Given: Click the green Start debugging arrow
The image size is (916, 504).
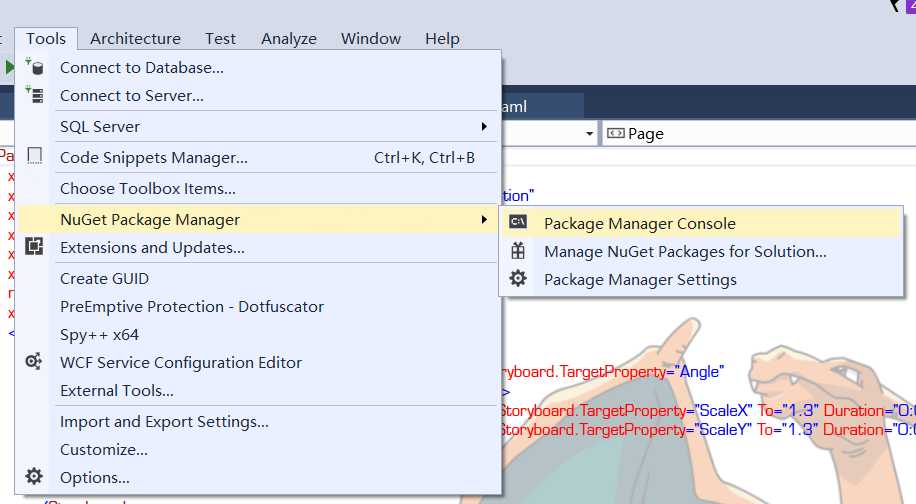Looking at the screenshot, I should click(x=9, y=67).
